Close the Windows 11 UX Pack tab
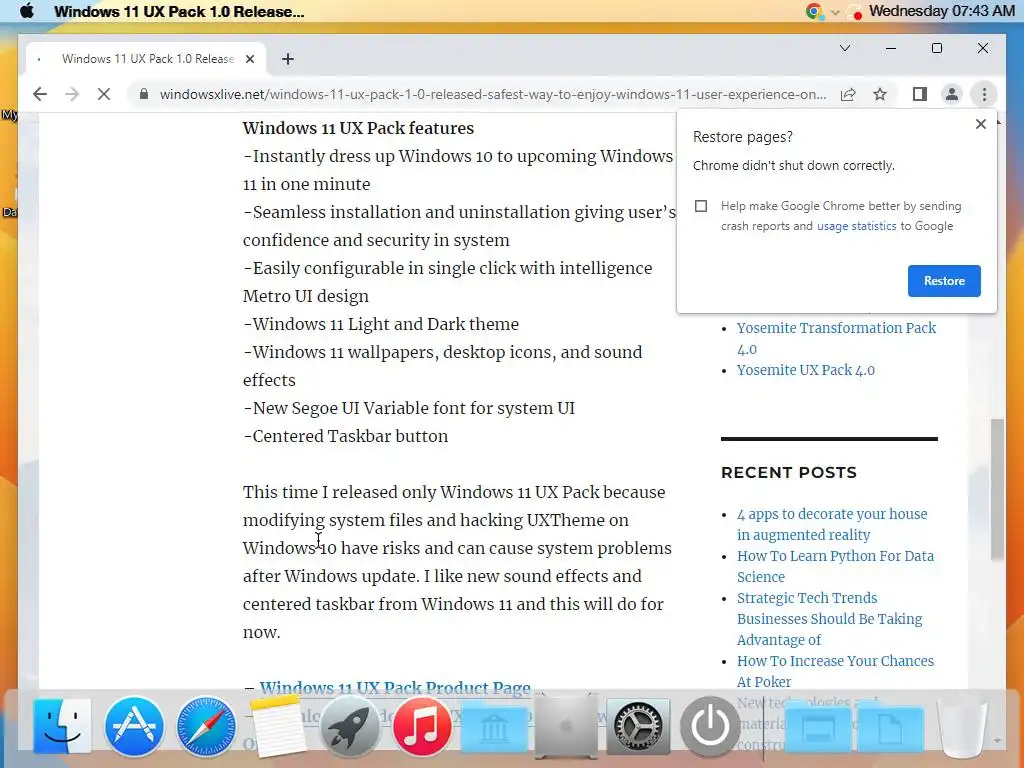The height and width of the screenshot is (768, 1024). [249, 59]
